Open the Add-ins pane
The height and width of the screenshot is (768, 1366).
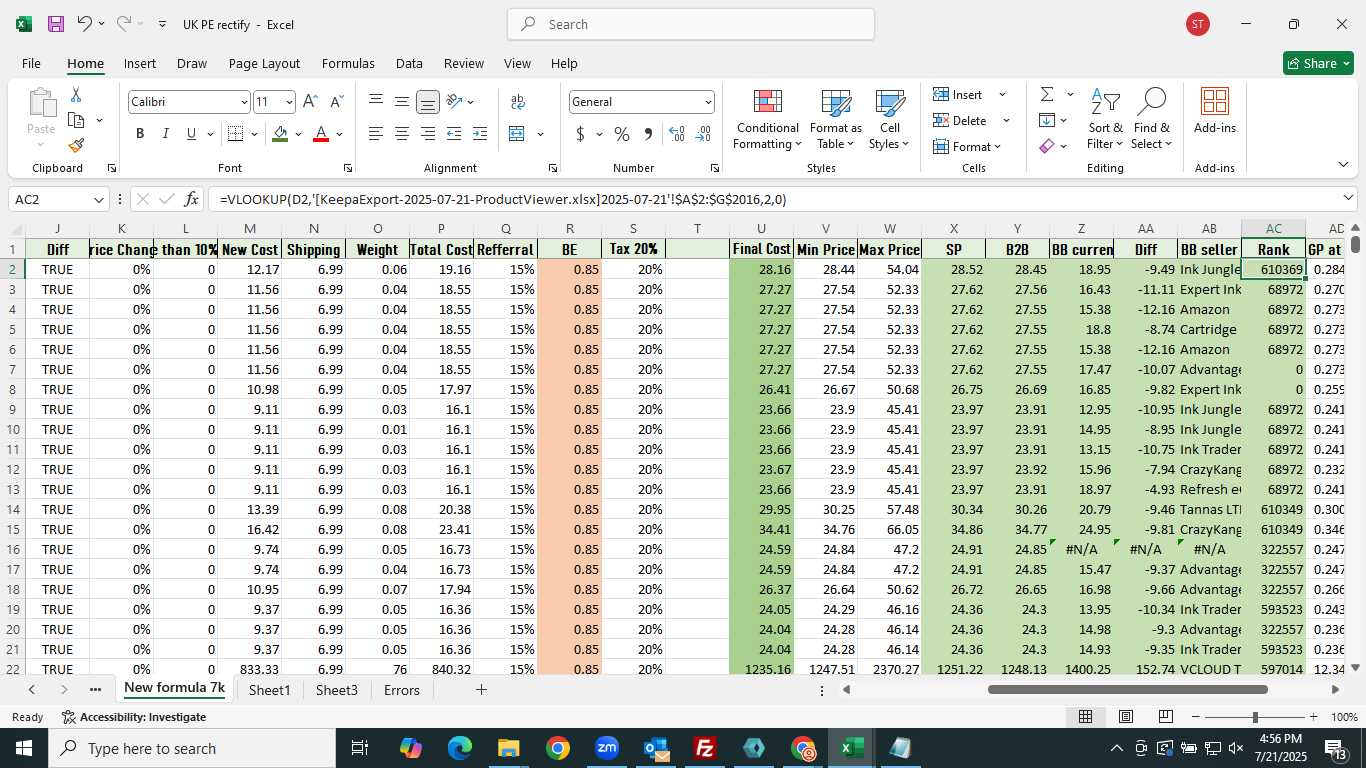(1214, 112)
